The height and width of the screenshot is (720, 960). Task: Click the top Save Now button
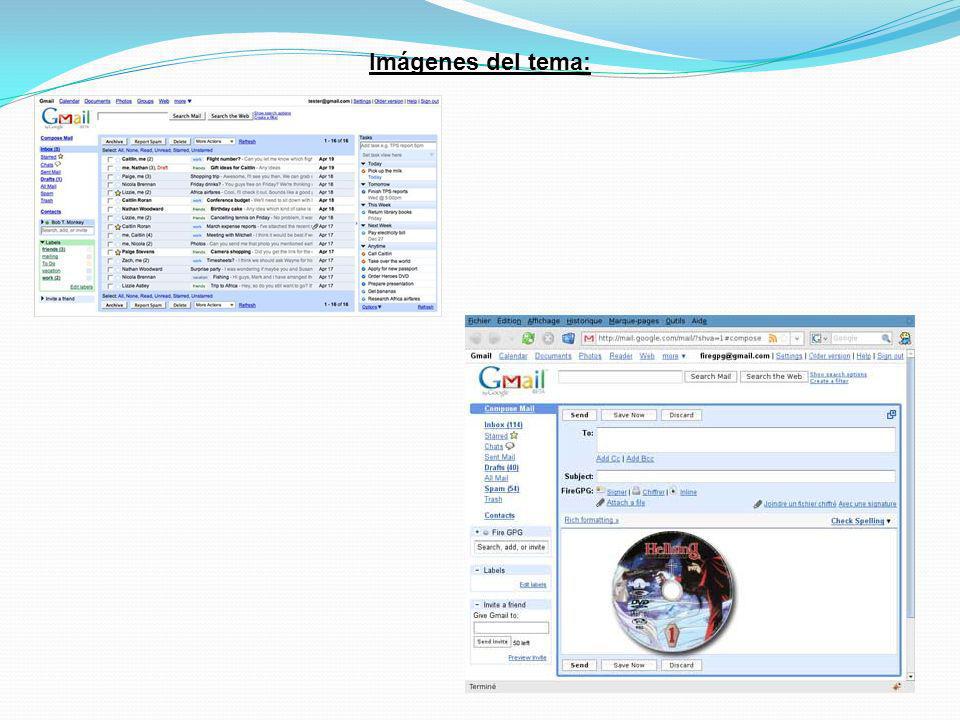pos(629,415)
